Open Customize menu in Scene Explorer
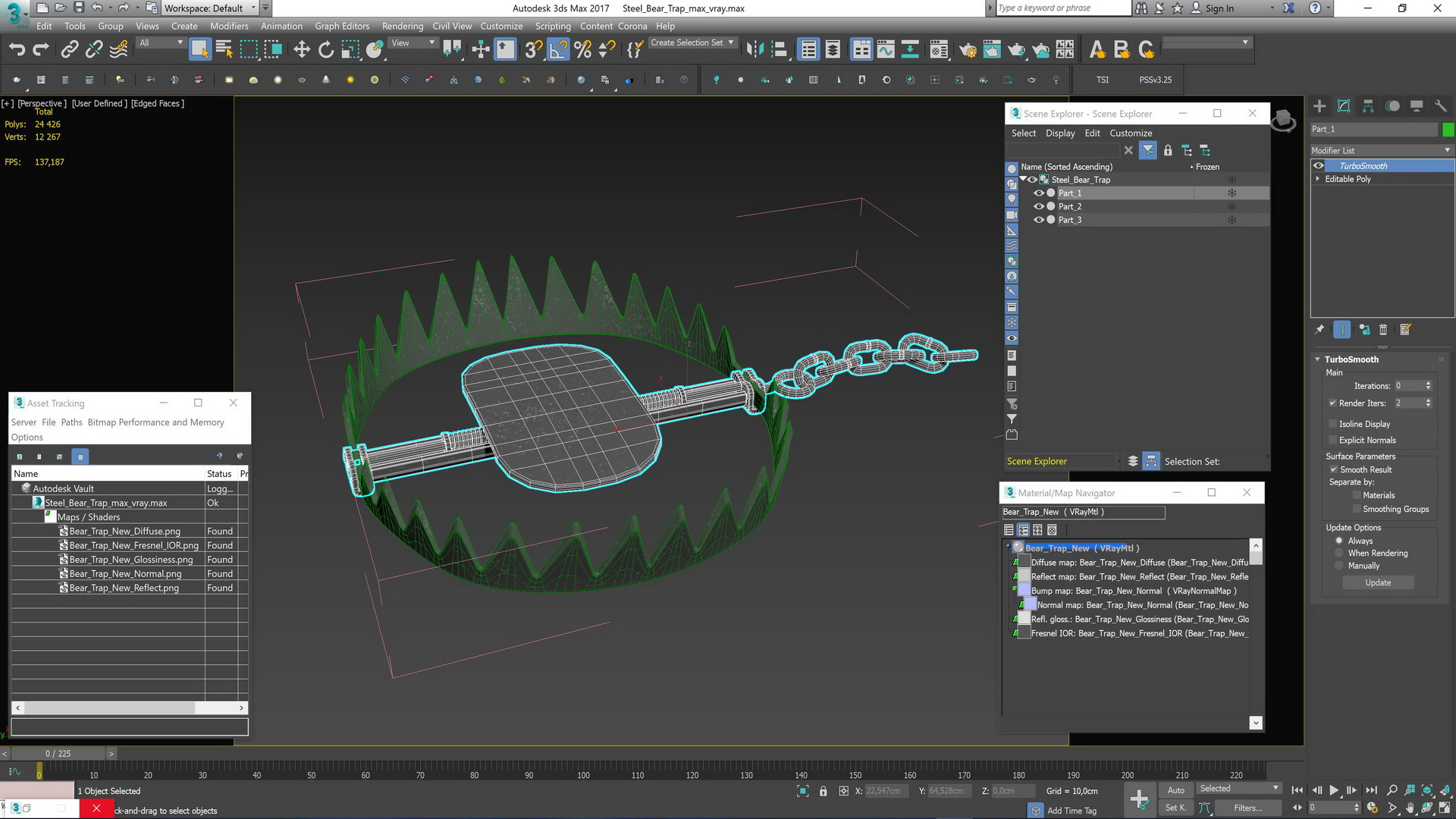Image resolution: width=1456 pixels, height=819 pixels. (1130, 133)
